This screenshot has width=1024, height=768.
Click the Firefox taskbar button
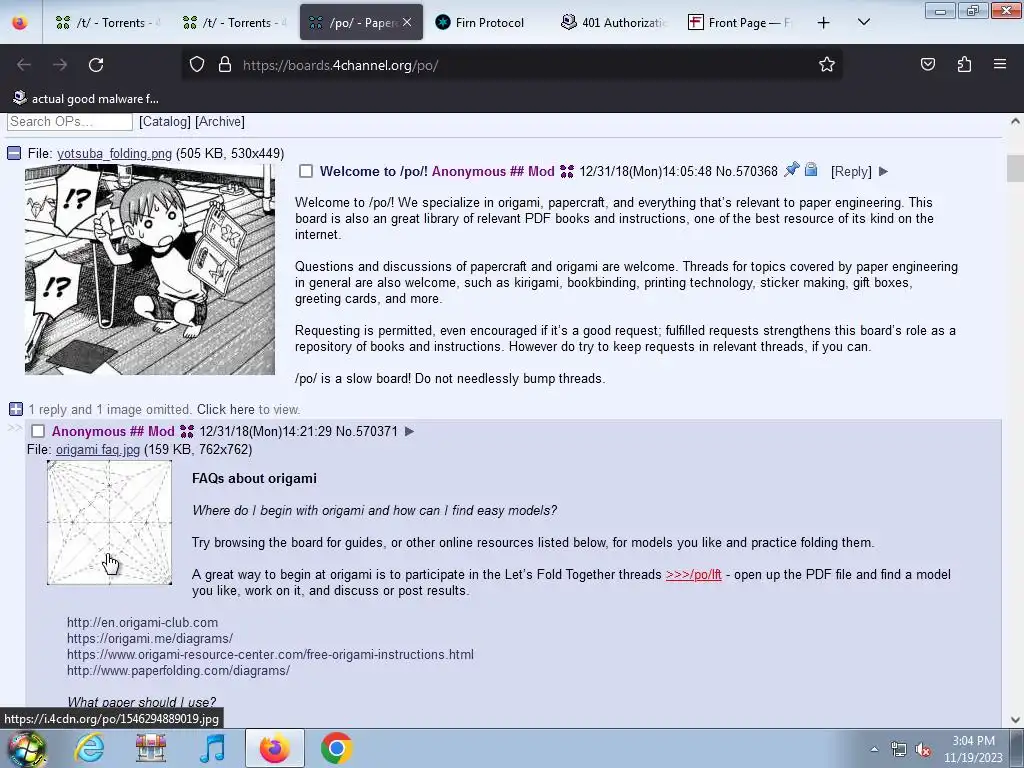[274, 748]
